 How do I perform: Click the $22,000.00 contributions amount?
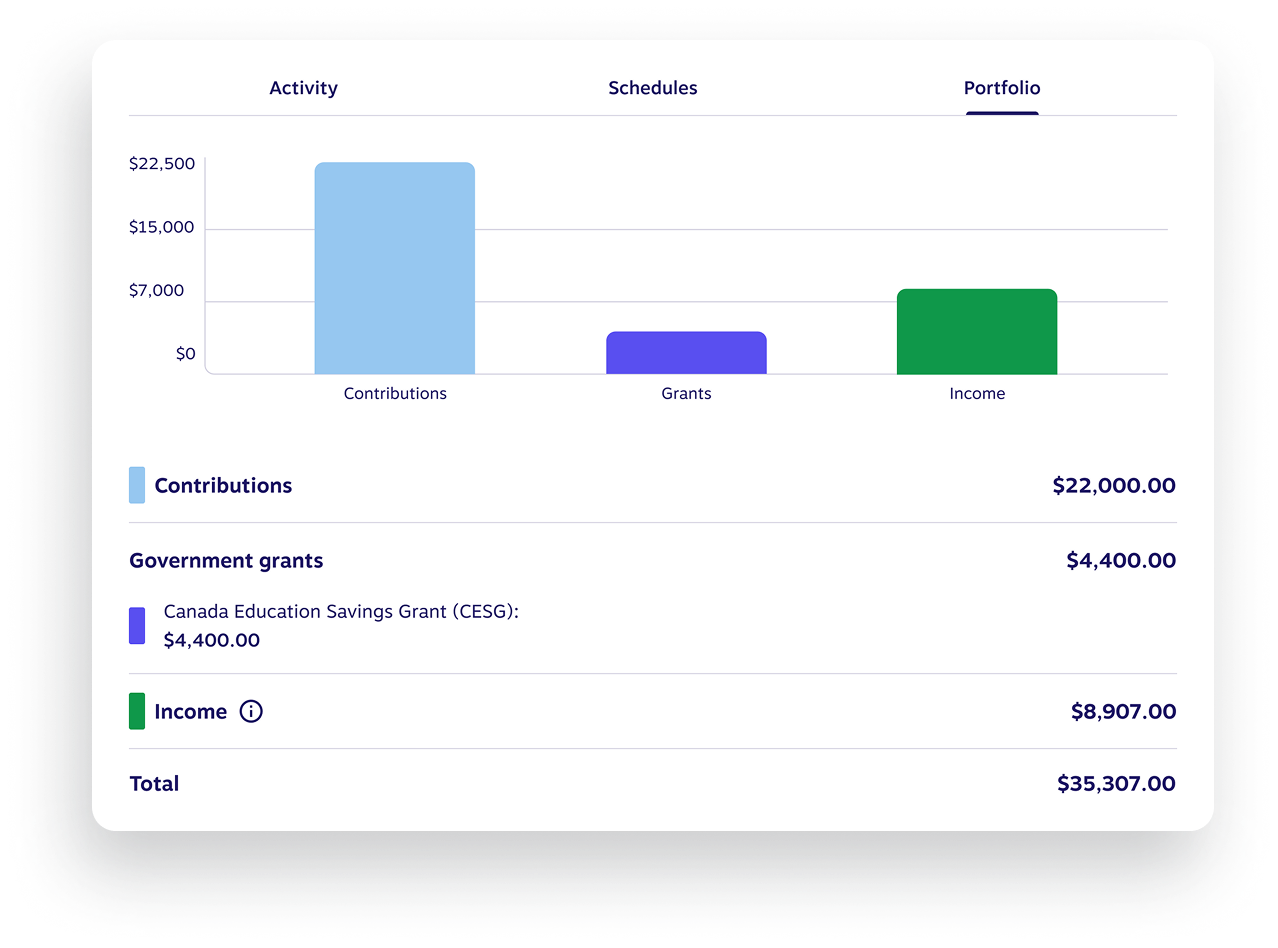tap(1113, 486)
